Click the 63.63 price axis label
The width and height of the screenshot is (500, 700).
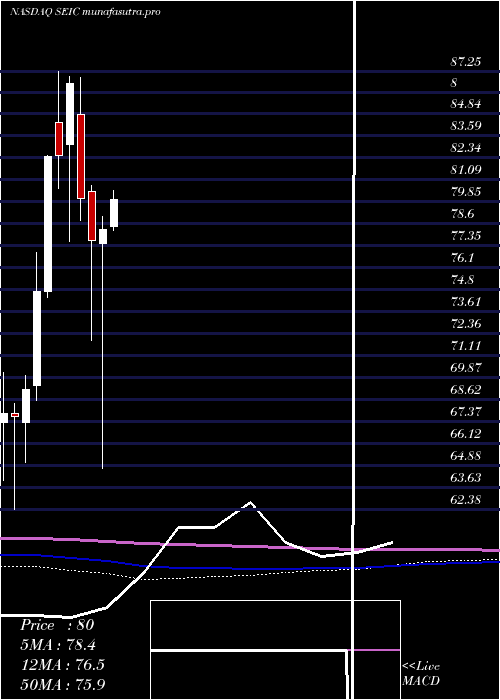466,478
